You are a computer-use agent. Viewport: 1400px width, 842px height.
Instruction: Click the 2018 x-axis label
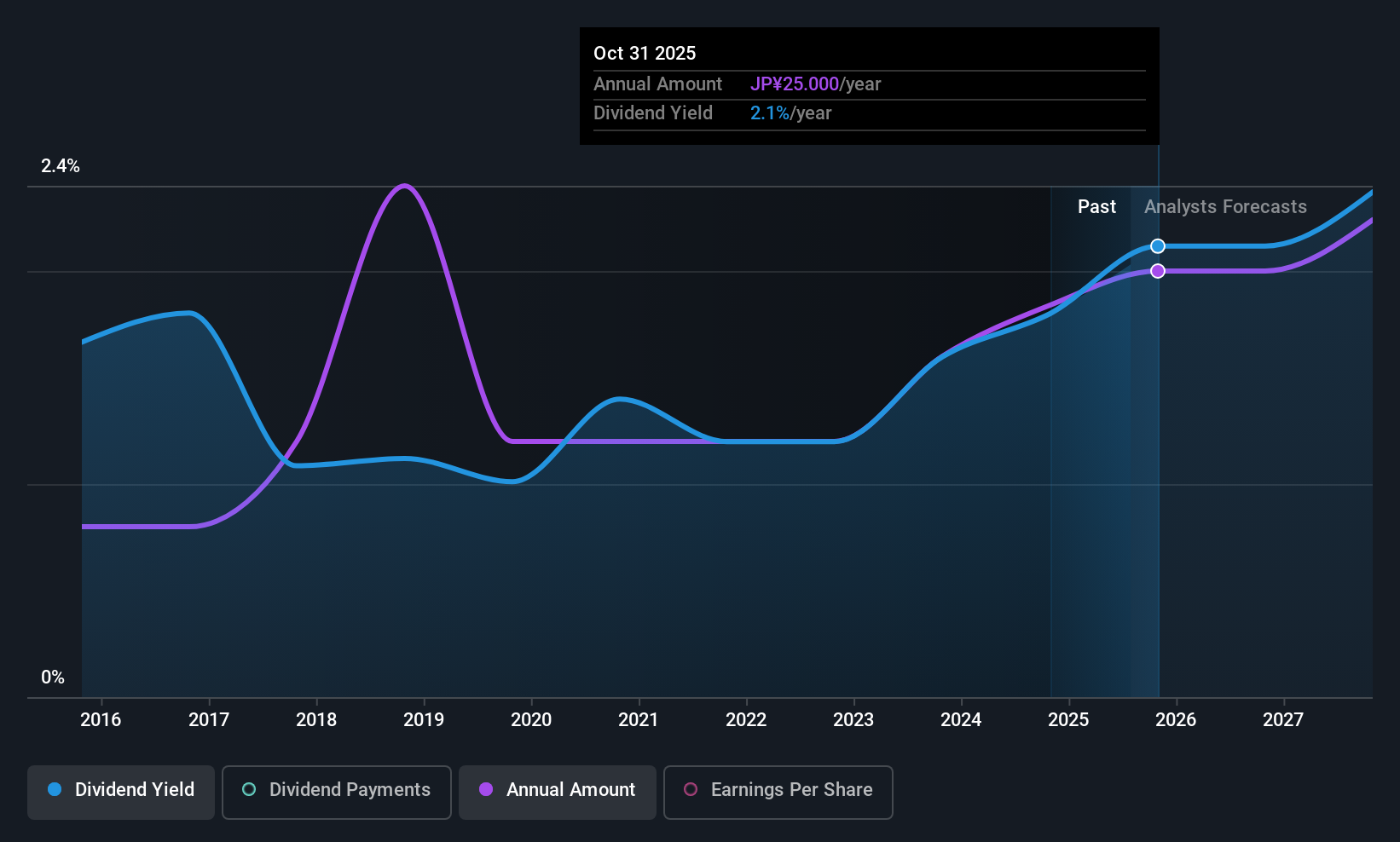pyautogui.click(x=316, y=720)
